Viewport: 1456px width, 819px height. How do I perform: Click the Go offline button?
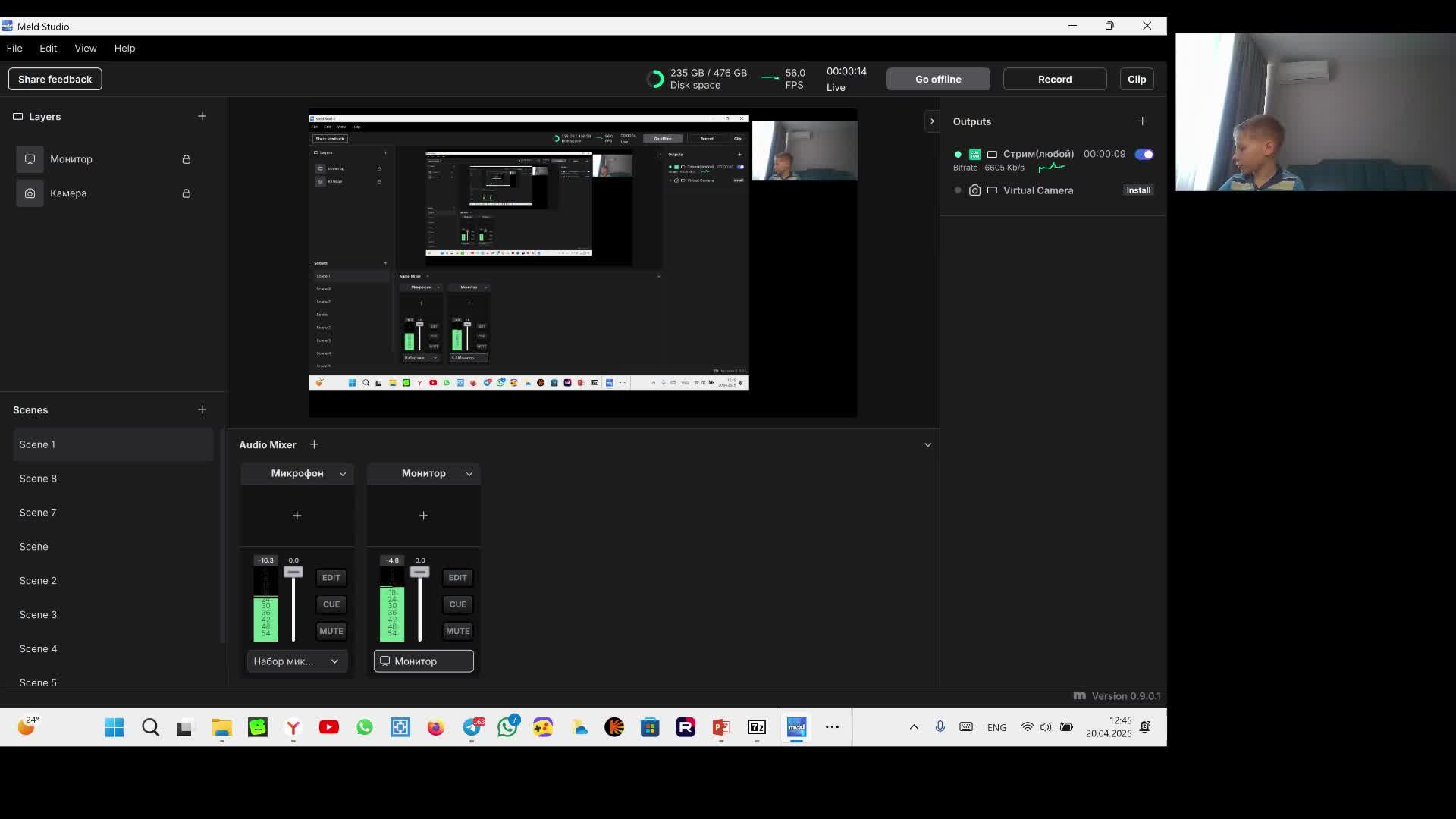point(937,79)
